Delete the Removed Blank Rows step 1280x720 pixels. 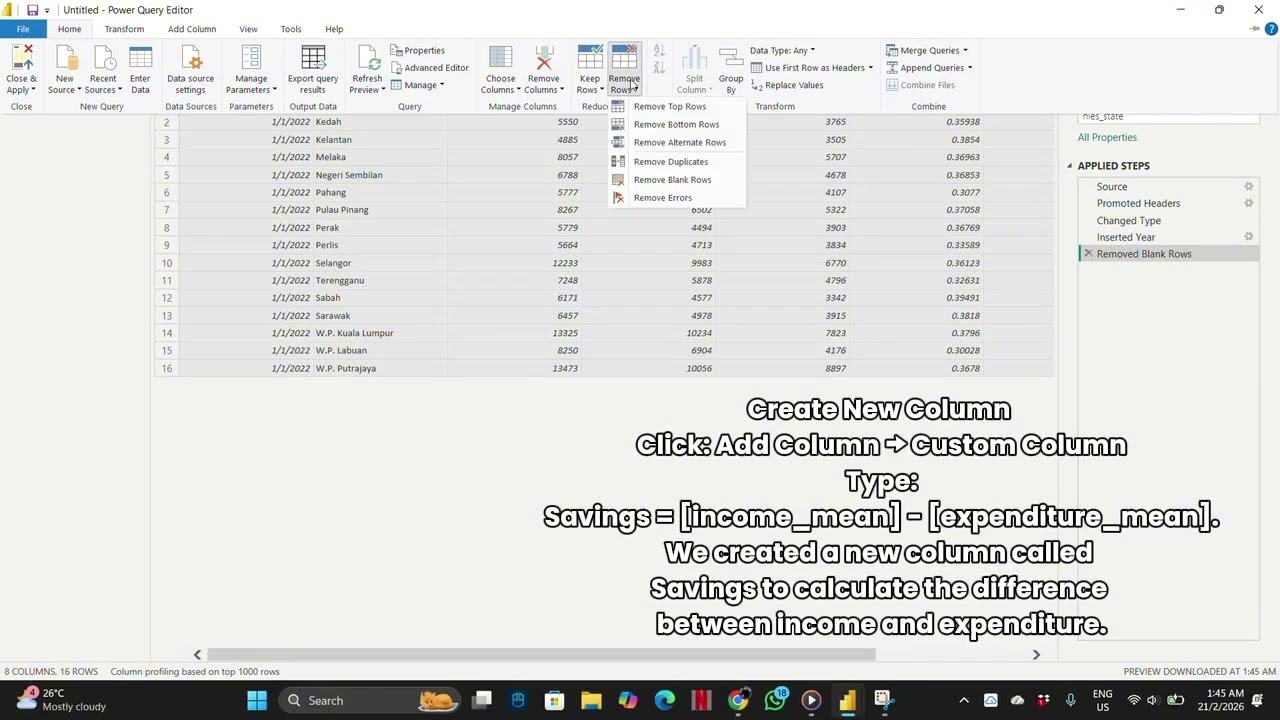(x=1088, y=254)
